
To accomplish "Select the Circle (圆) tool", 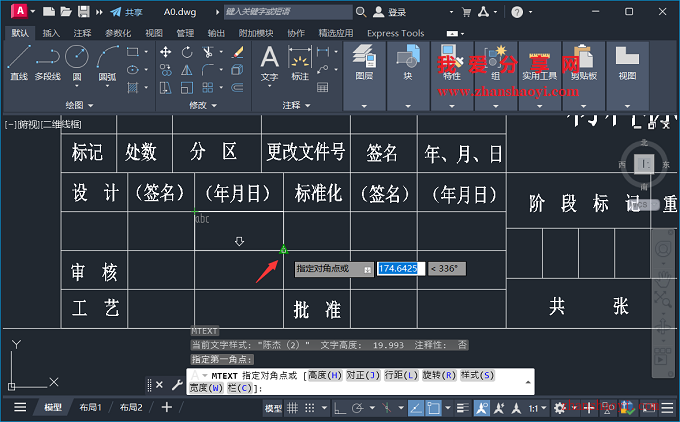I will [77, 61].
